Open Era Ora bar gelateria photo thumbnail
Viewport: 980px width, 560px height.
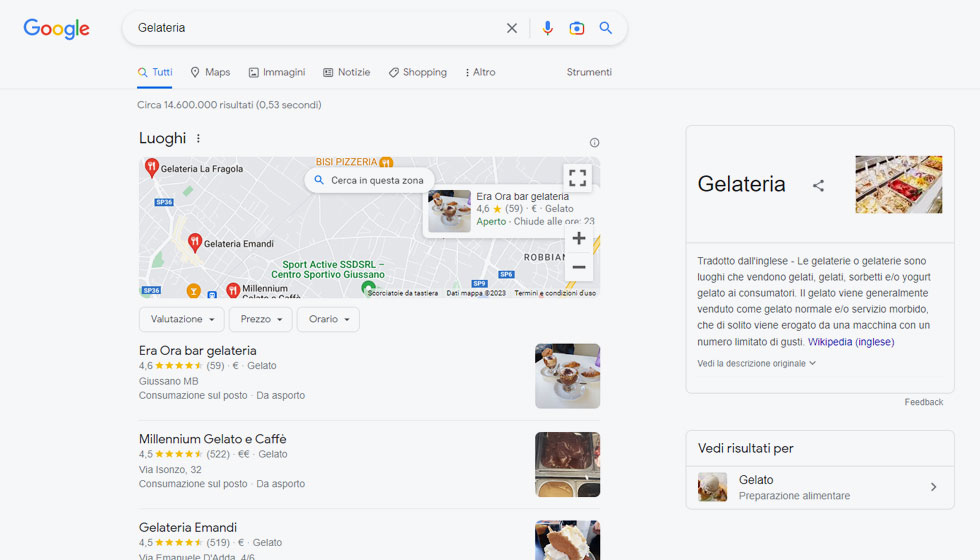(x=568, y=376)
